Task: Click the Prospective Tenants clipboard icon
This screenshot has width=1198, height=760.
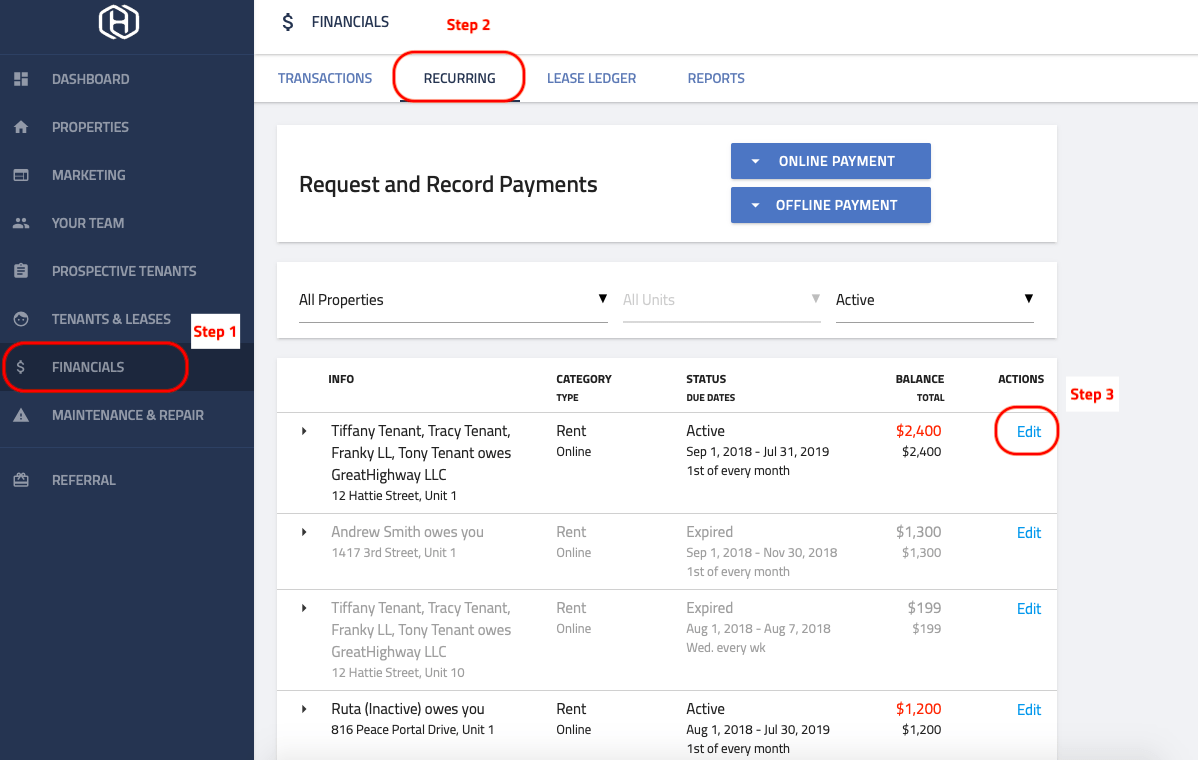Action: tap(20, 270)
